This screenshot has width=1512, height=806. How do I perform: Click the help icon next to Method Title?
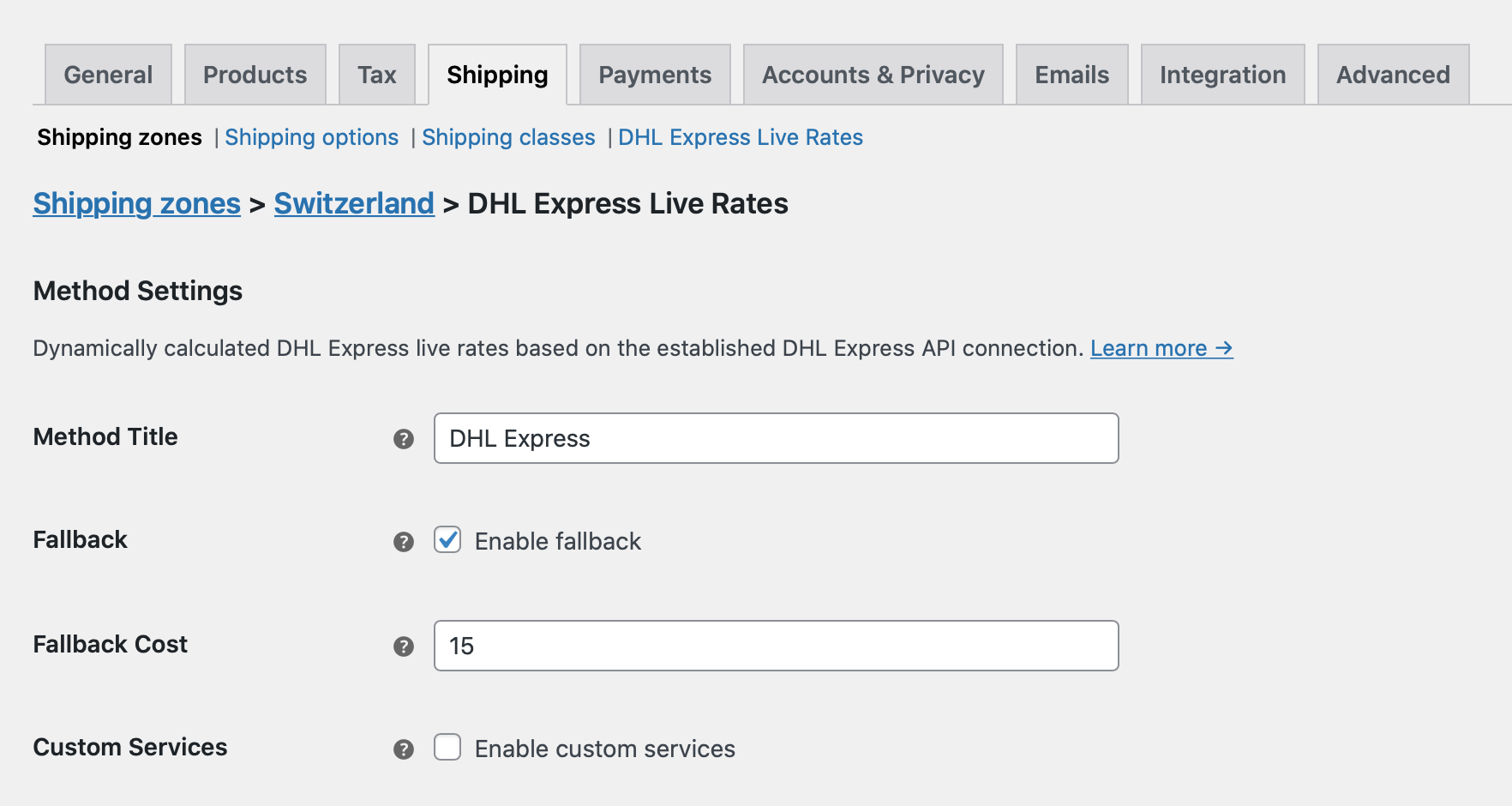pyautogui.click(x=402, y=438)
